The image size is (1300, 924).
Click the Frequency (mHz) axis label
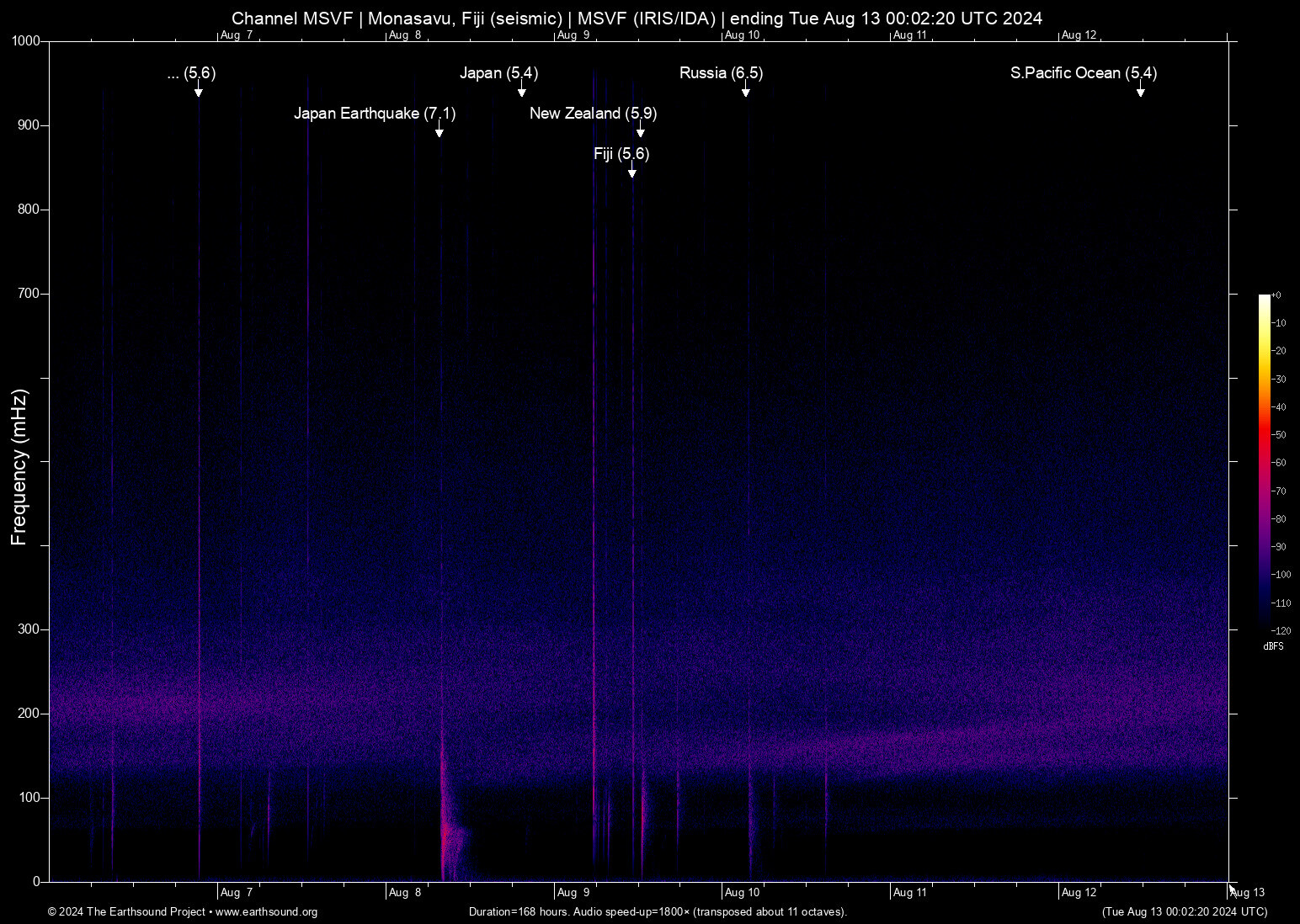pyautogui.click(x=19, y=467)
